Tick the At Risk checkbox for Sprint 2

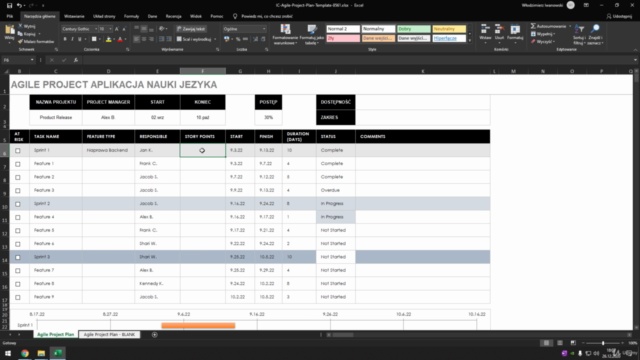[18, 204]
